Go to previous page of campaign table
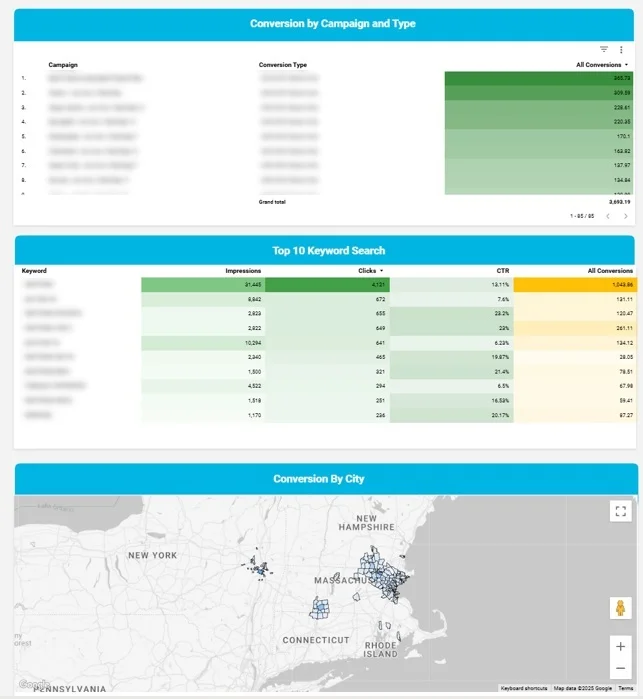This screenshot has height=699, width=643. click(x=608, y=216)
